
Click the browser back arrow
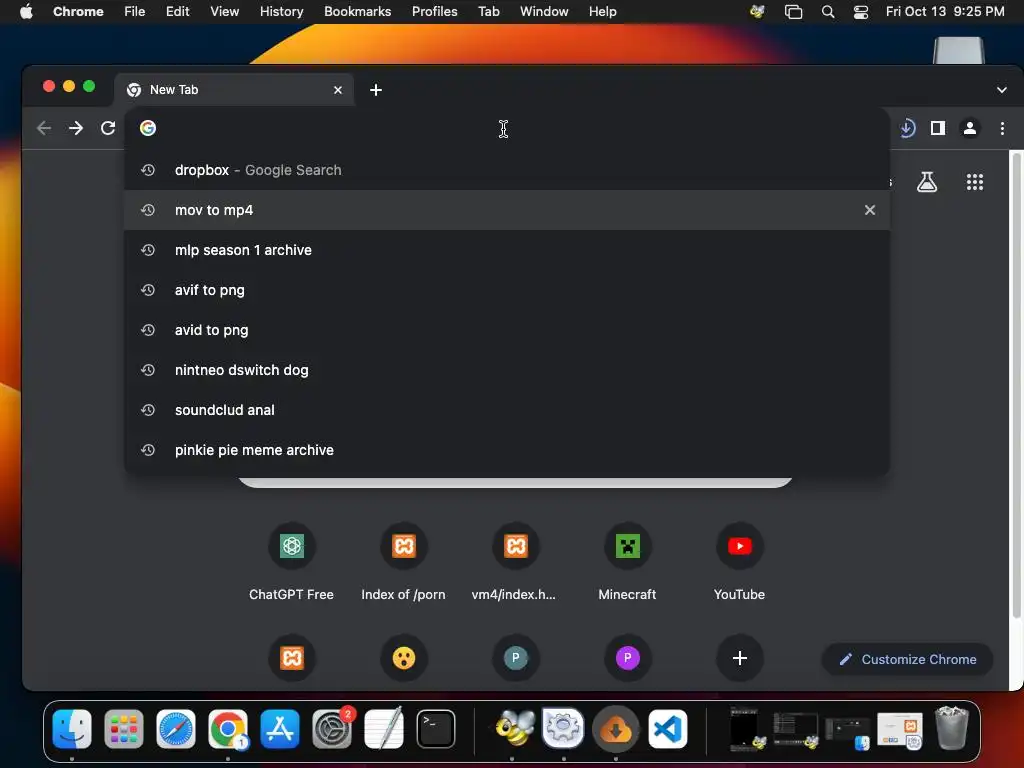point(44,128)
